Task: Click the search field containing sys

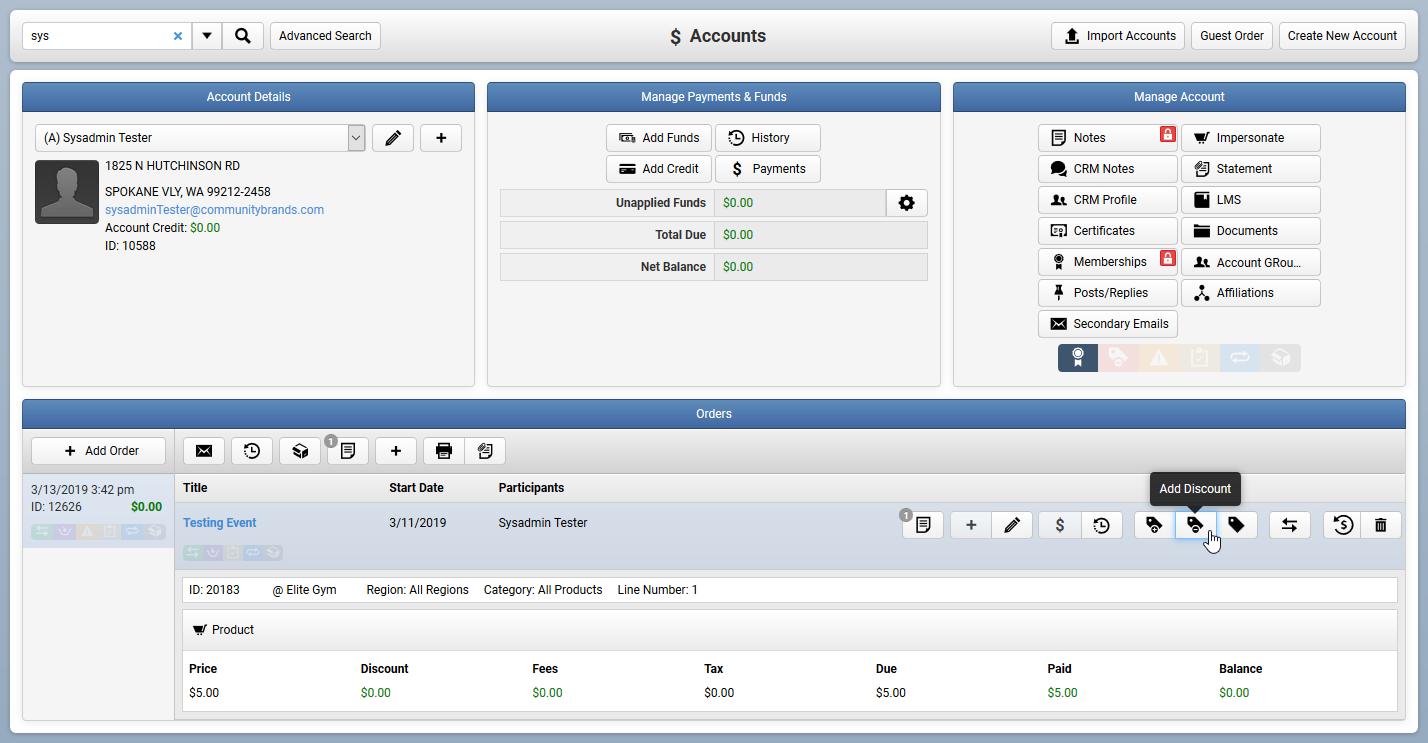Action: (x=99, y=36)
